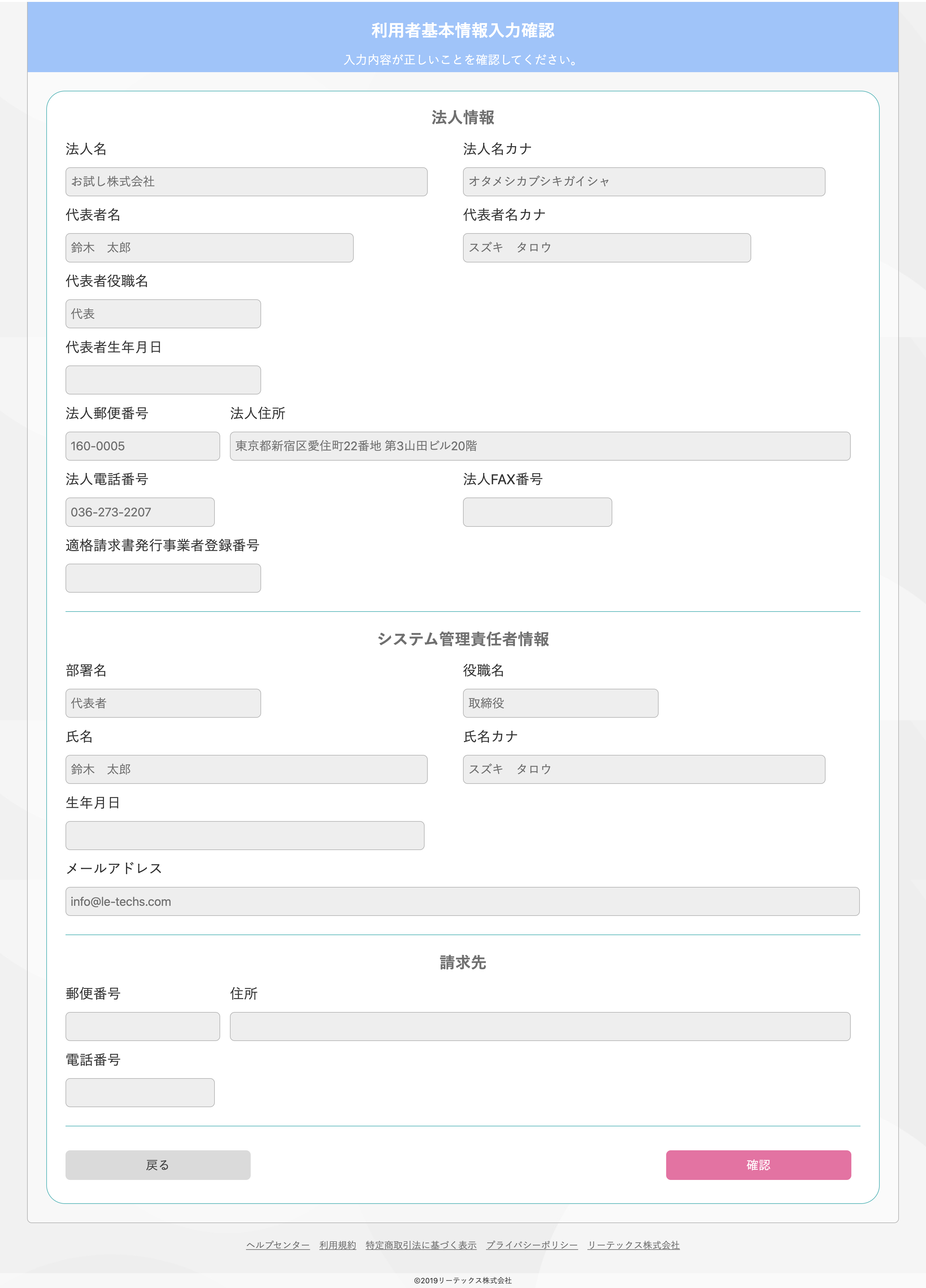
Task: Open the ヘルプセンター footer link
Action: [277, 1245]
